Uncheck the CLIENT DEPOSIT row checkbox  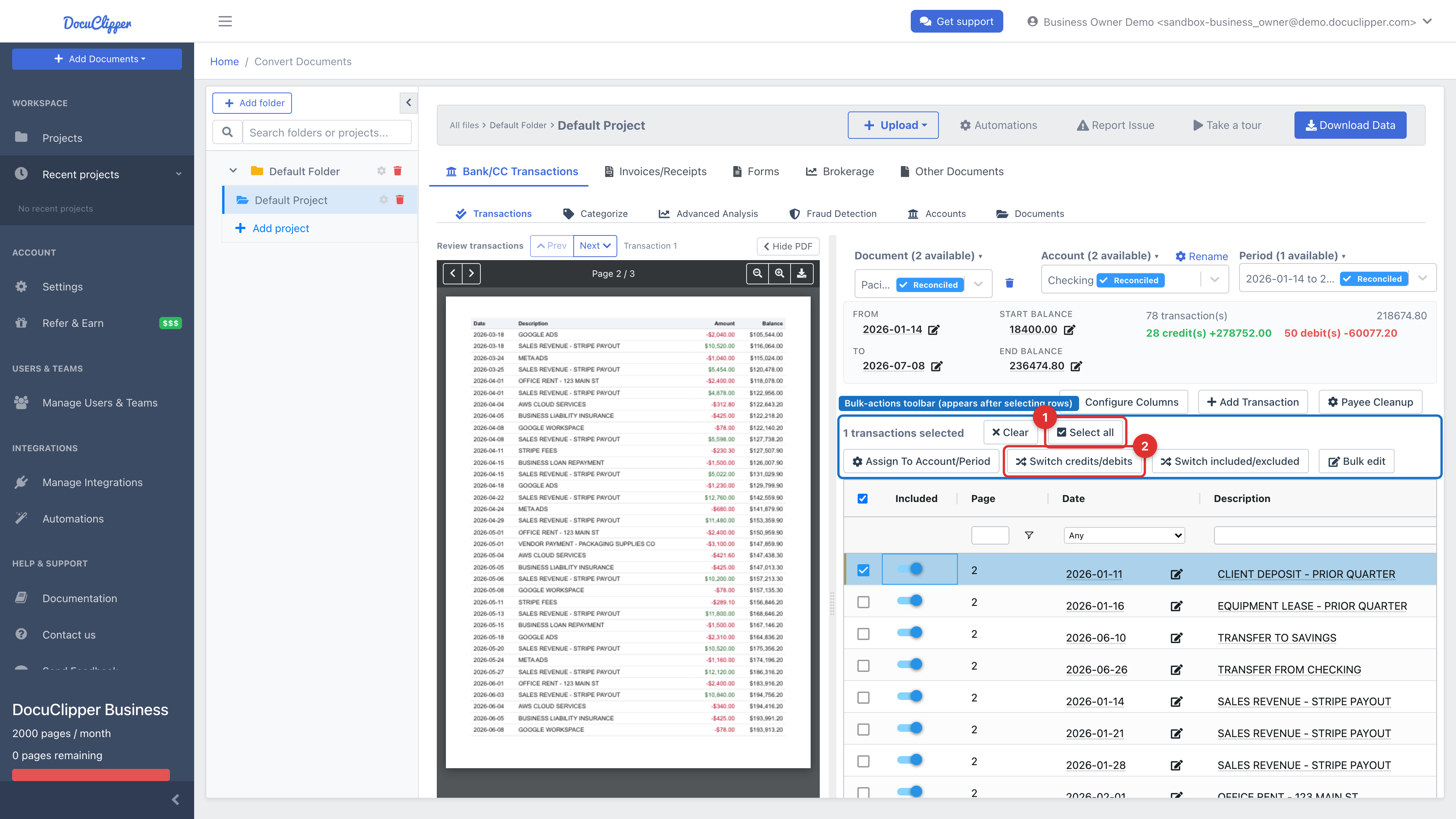point(863,570)
